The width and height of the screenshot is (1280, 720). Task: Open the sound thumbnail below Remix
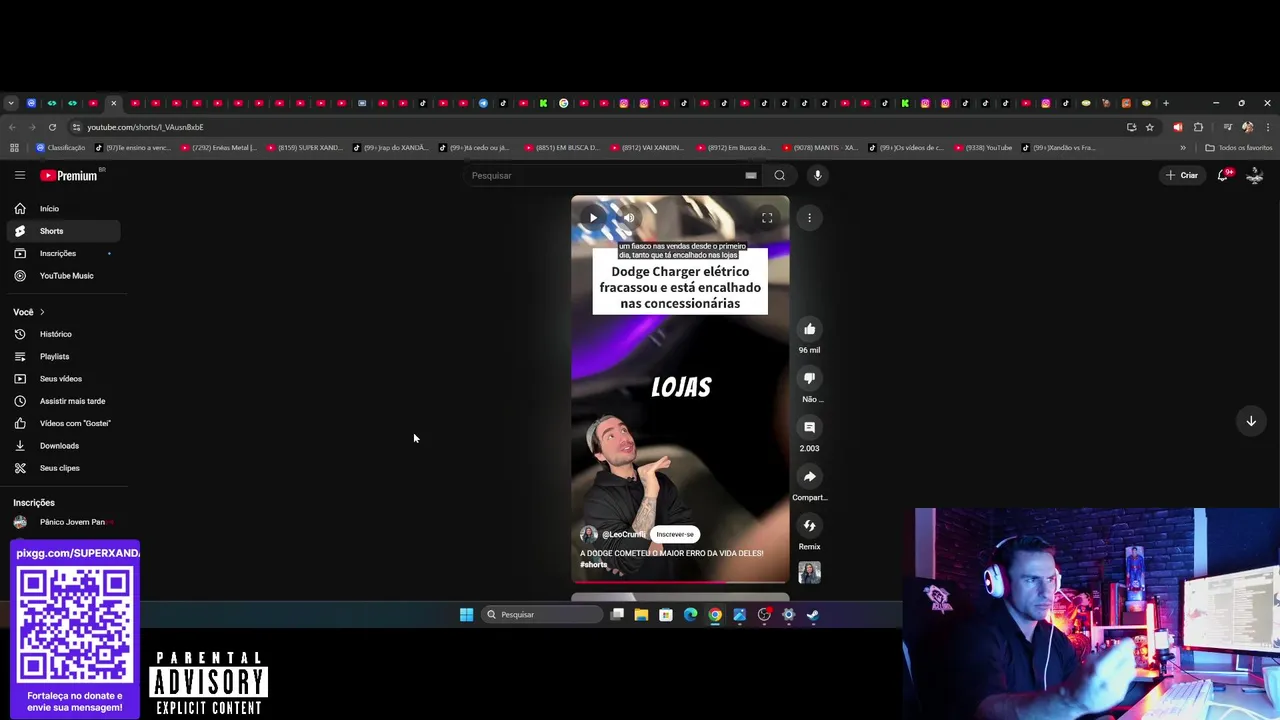point(809,572)
